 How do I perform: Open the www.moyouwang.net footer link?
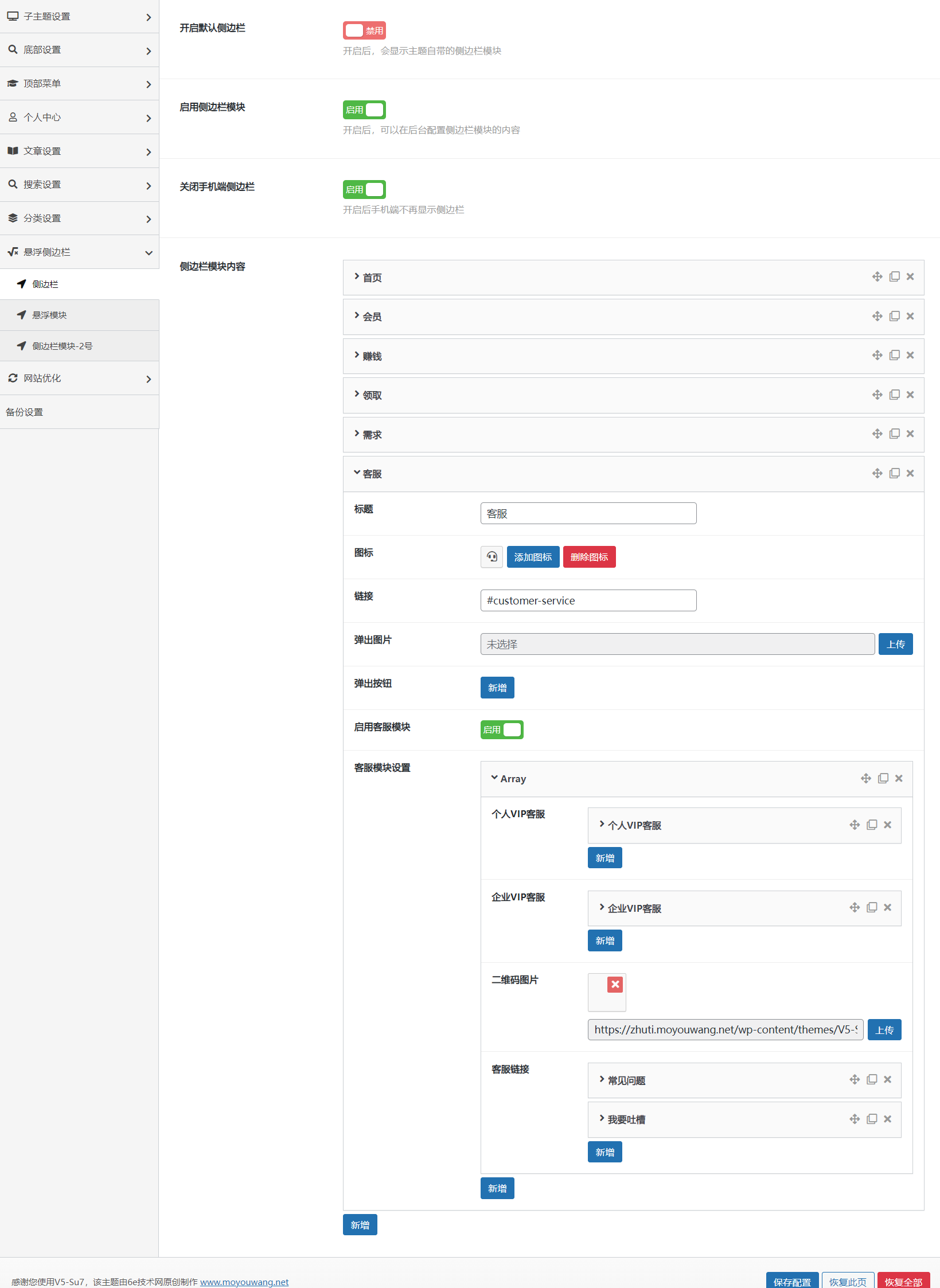click(x=244, y=1282)
